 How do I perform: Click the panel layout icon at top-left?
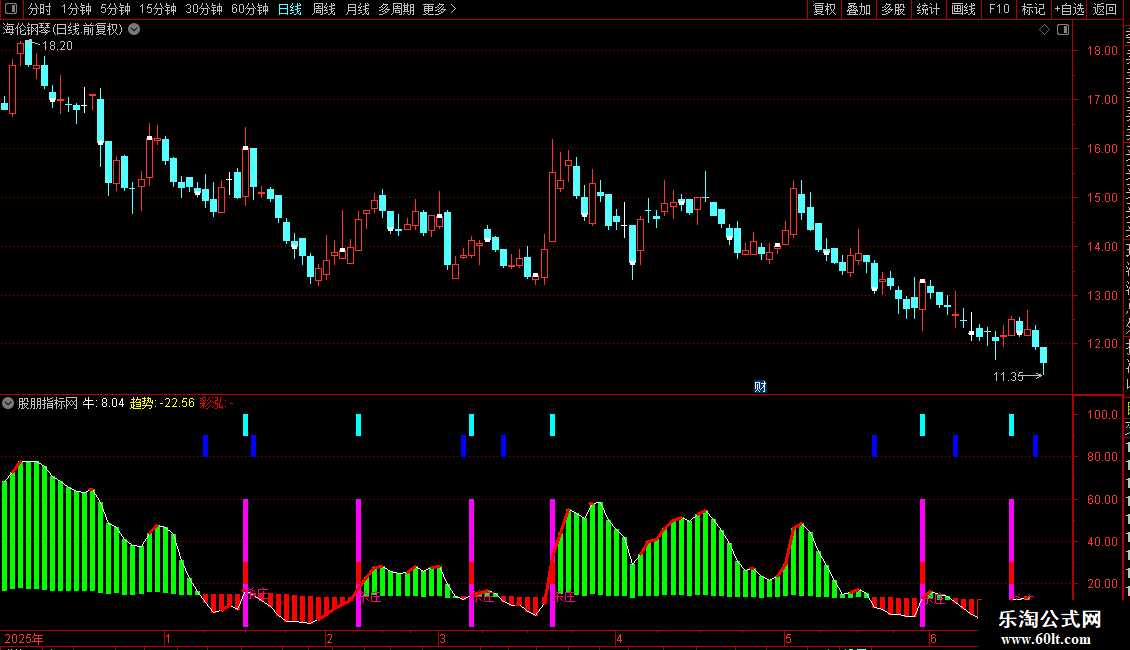click(x=11, y=9)
